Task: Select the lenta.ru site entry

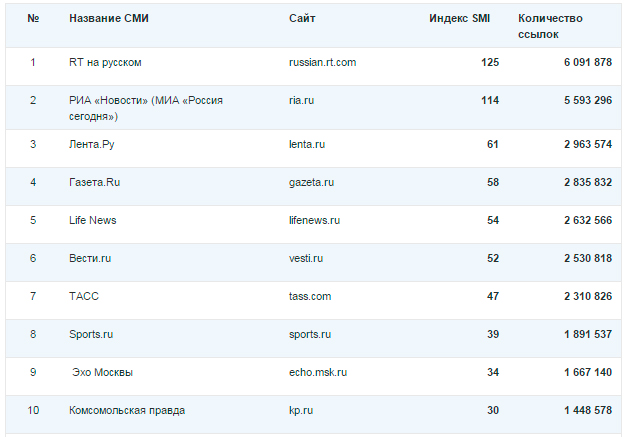Action: [x=307, y=144]
